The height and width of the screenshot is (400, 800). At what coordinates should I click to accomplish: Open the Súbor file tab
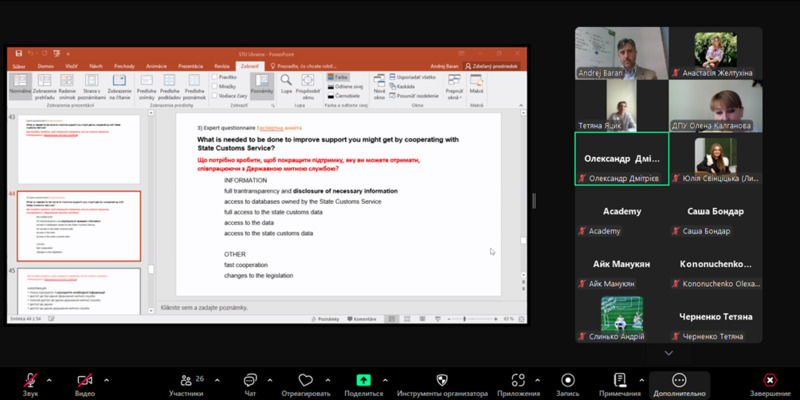pyautogui.click(x=19, y=66)
